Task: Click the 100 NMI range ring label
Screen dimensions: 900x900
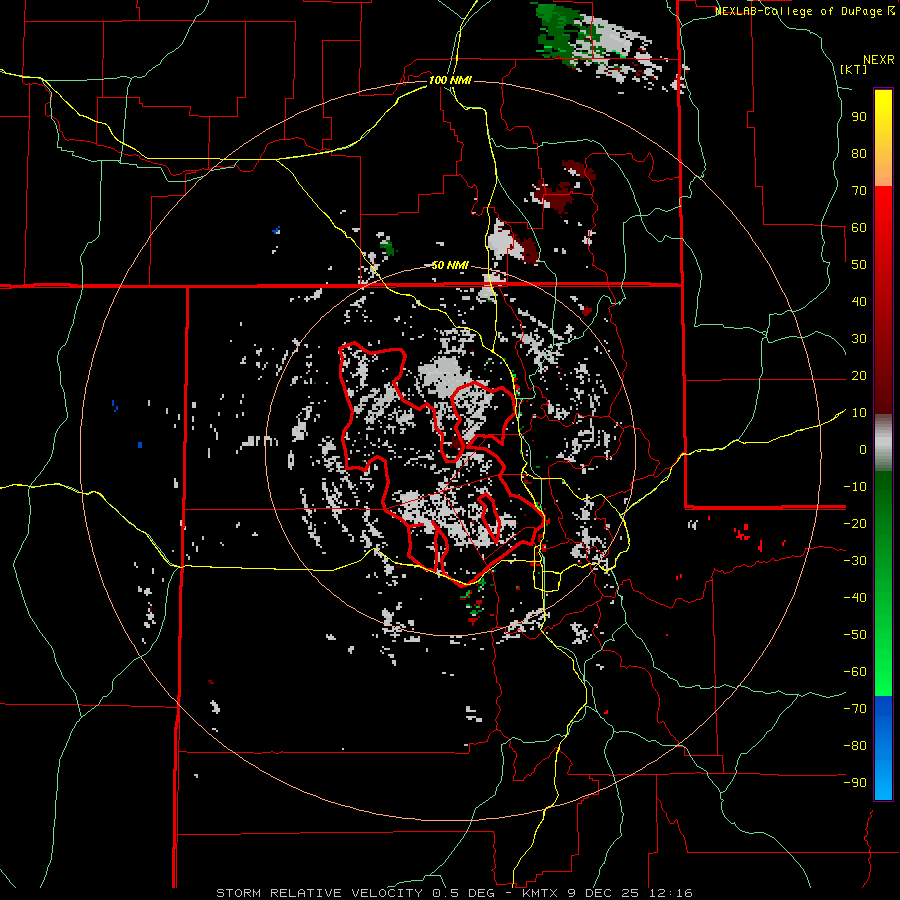Action: point(448,80)
